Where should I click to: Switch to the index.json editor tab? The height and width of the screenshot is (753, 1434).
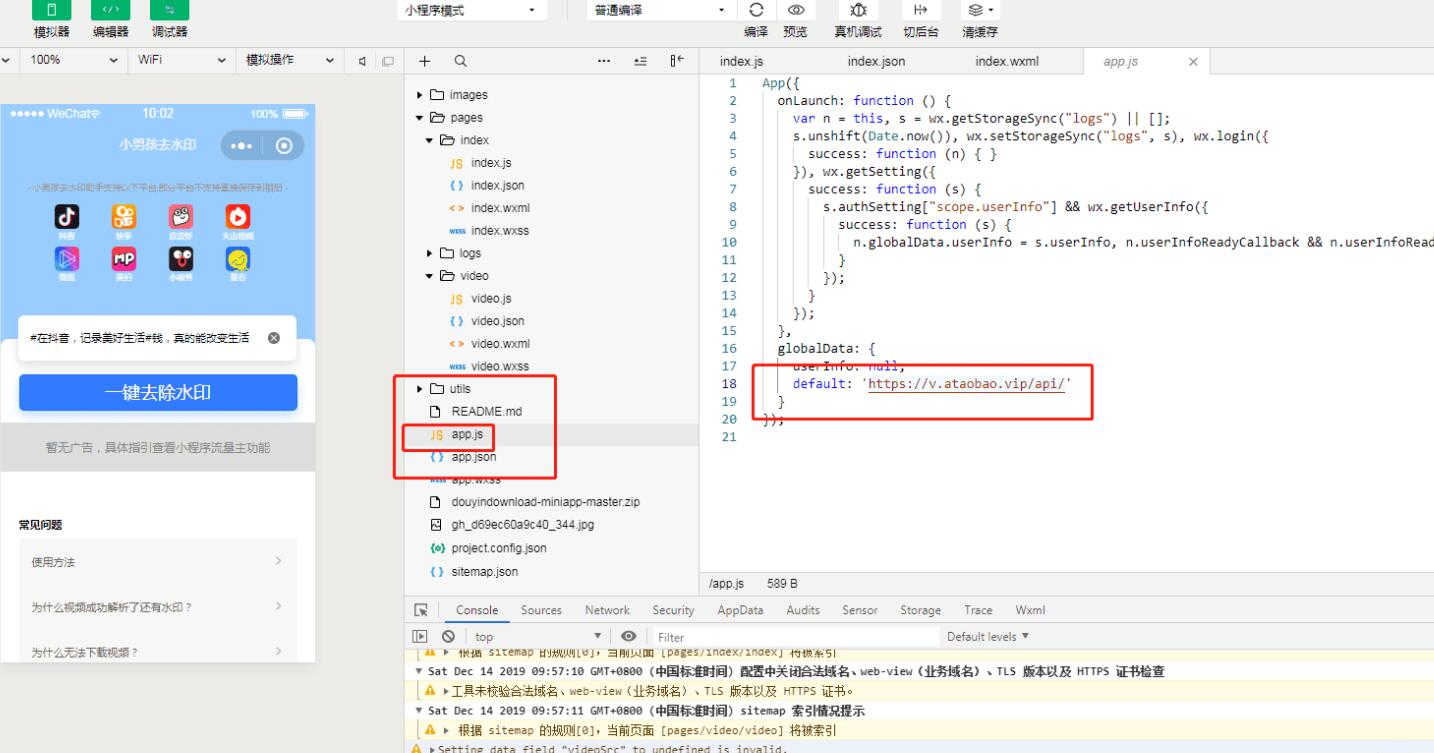[876, 62]
